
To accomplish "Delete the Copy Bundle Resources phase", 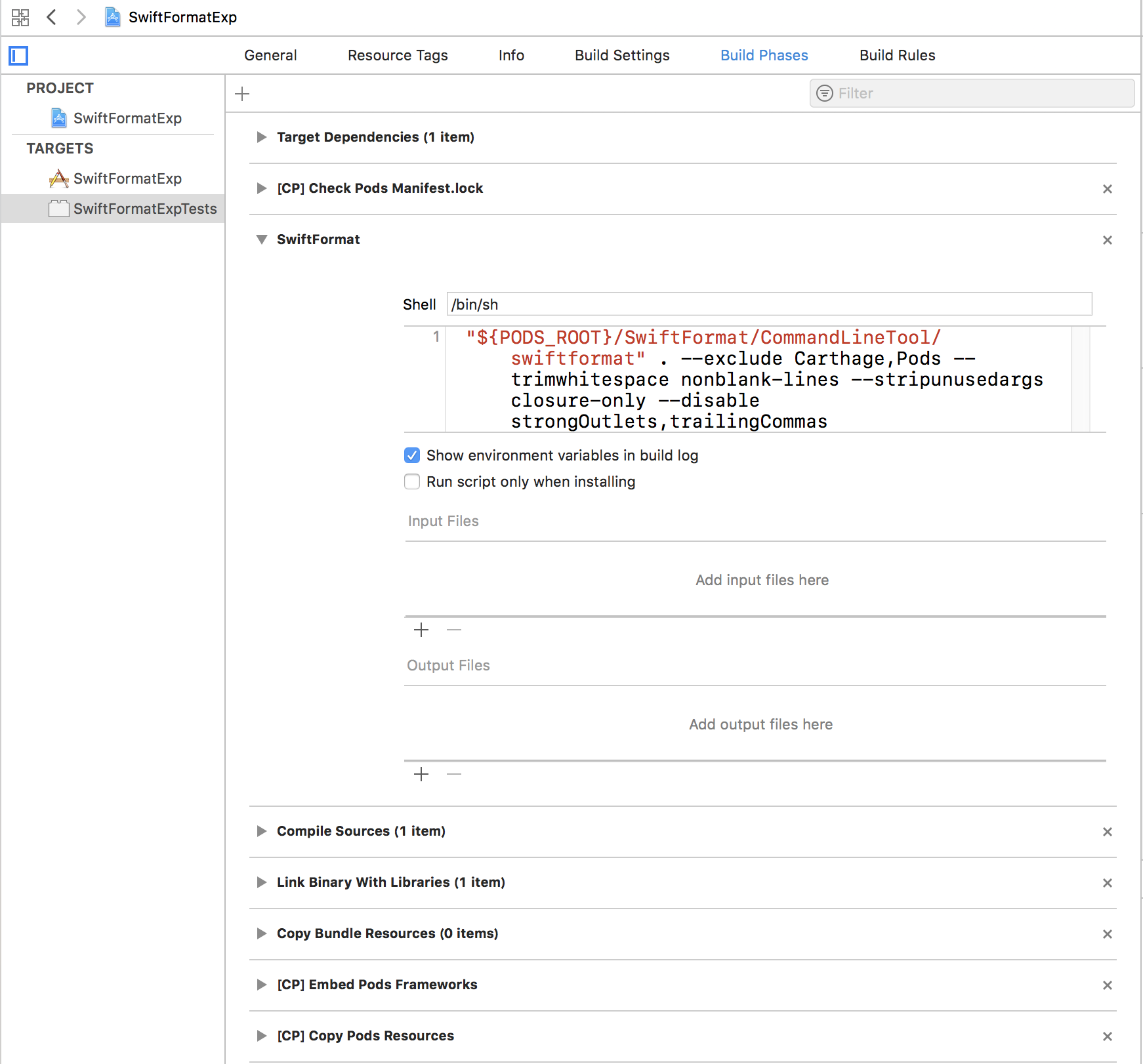I will point(1108,934).
